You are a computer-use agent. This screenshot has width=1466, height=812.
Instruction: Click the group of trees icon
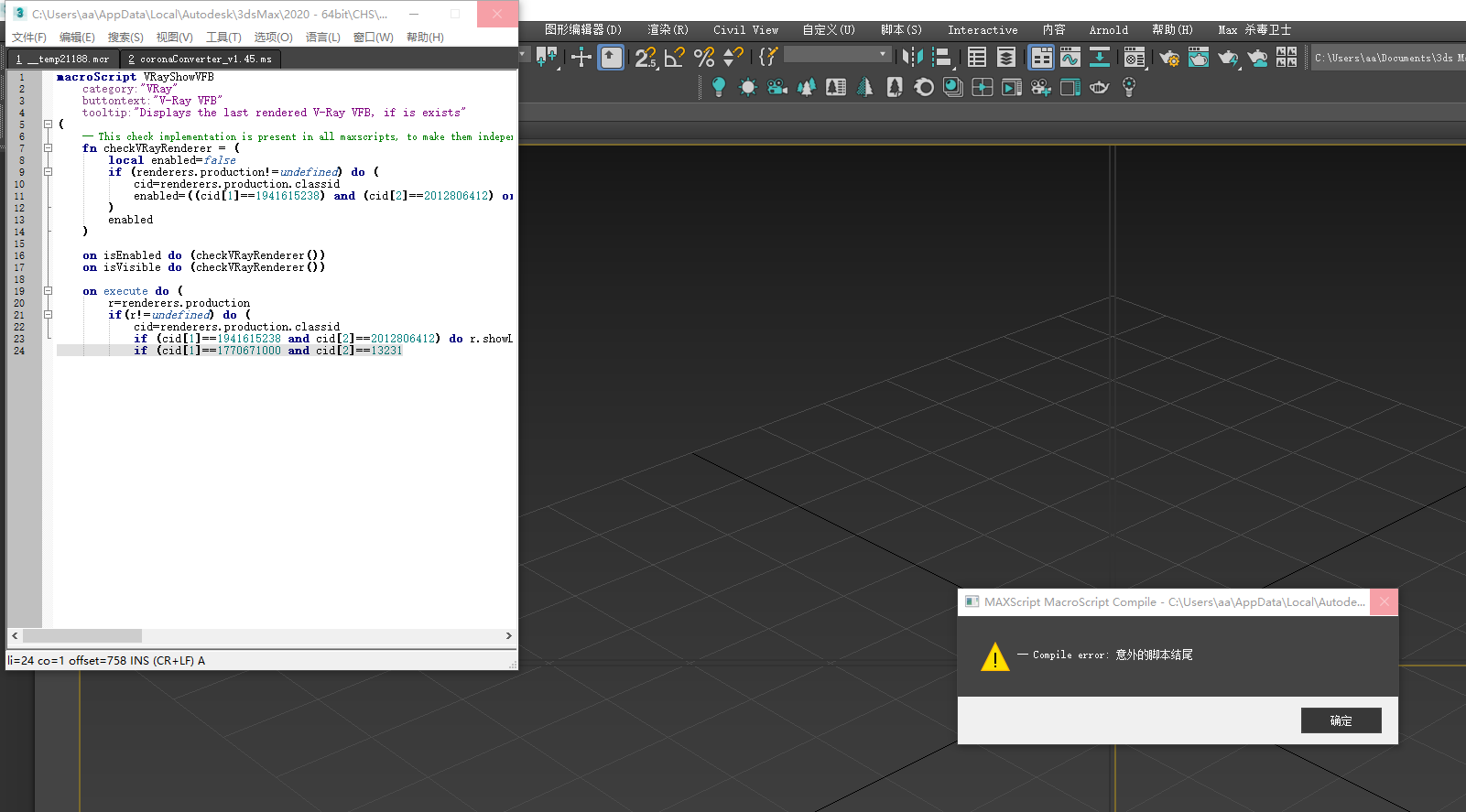coord(807,87)
